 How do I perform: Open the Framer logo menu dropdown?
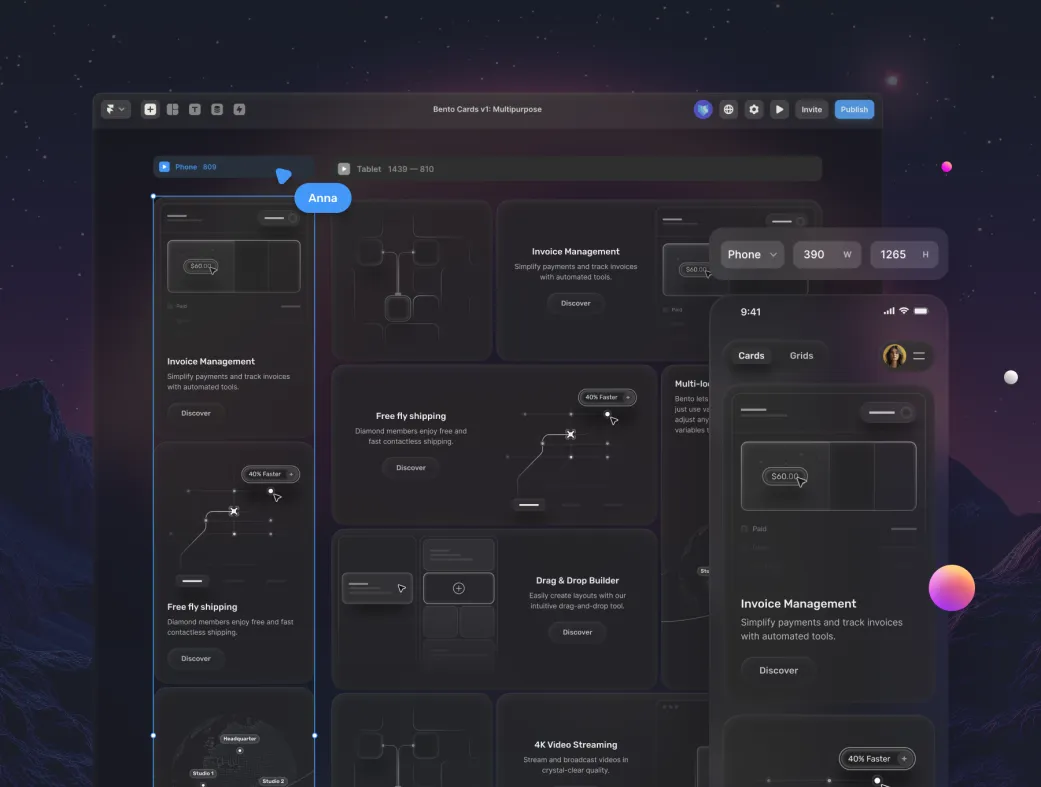pos(116,109)
